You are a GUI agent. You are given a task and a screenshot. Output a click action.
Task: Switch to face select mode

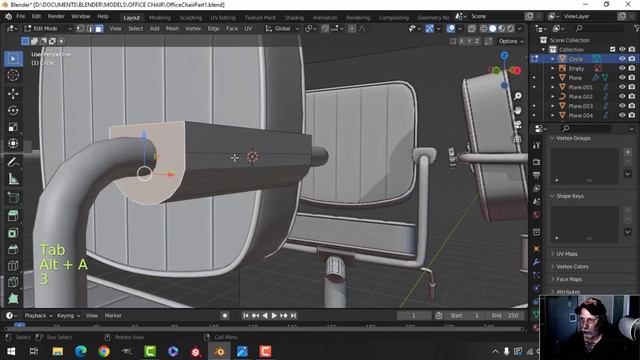click(99, 29)
